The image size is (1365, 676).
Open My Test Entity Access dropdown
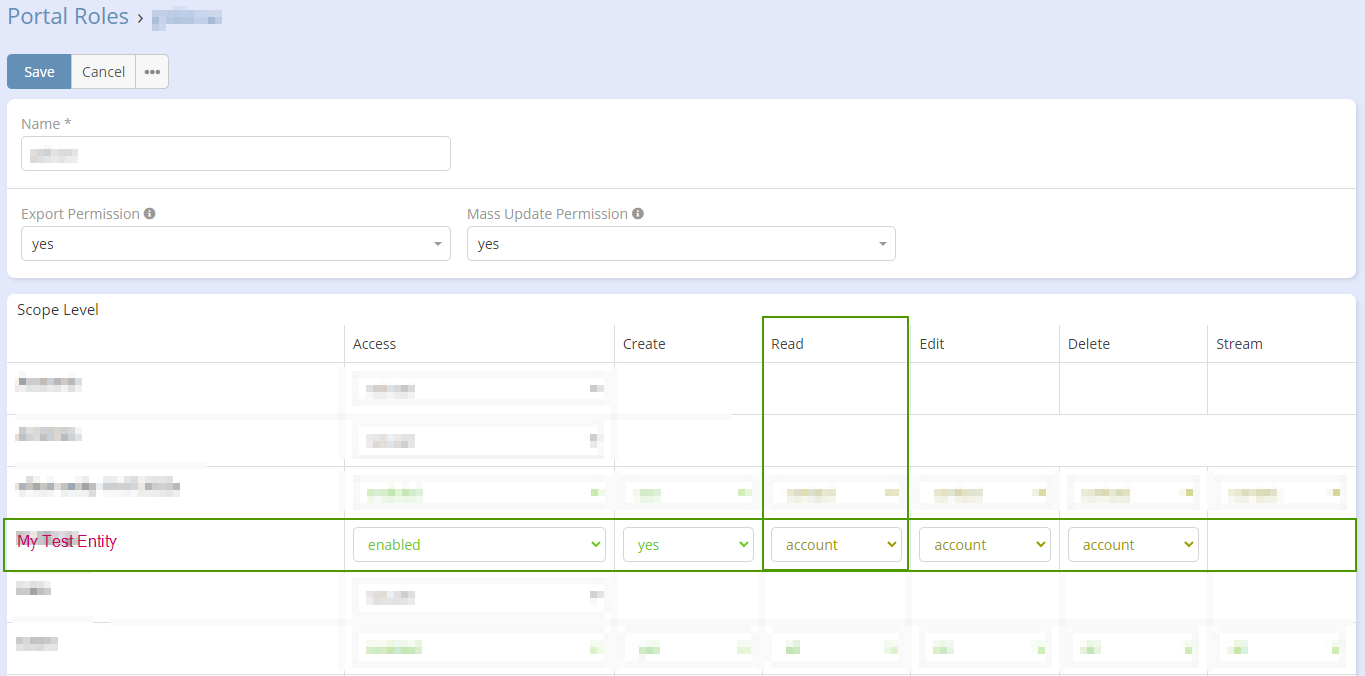click(x=479, y=545)
